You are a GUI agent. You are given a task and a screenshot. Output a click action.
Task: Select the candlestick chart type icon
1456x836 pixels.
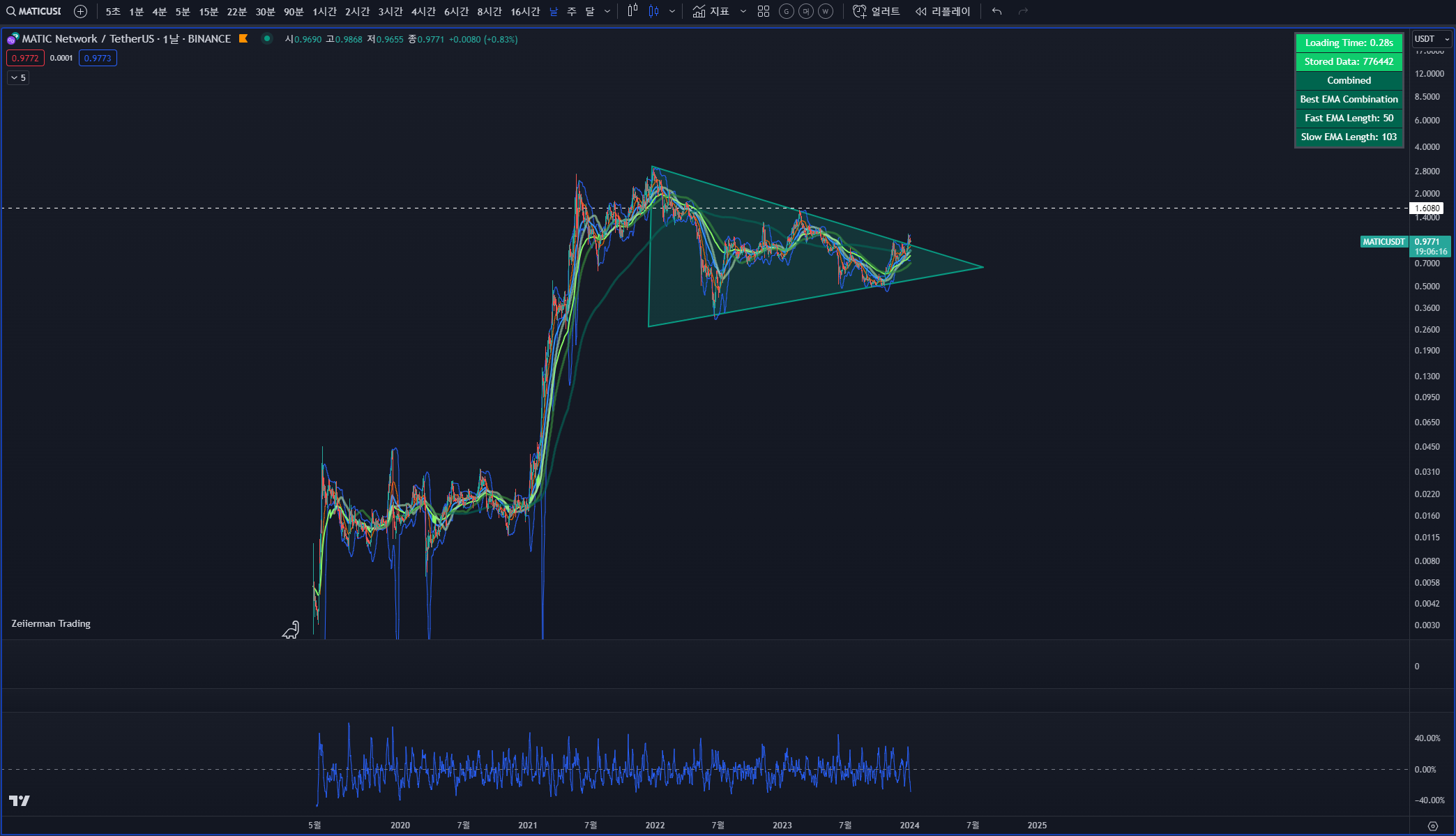click(654, 11)
